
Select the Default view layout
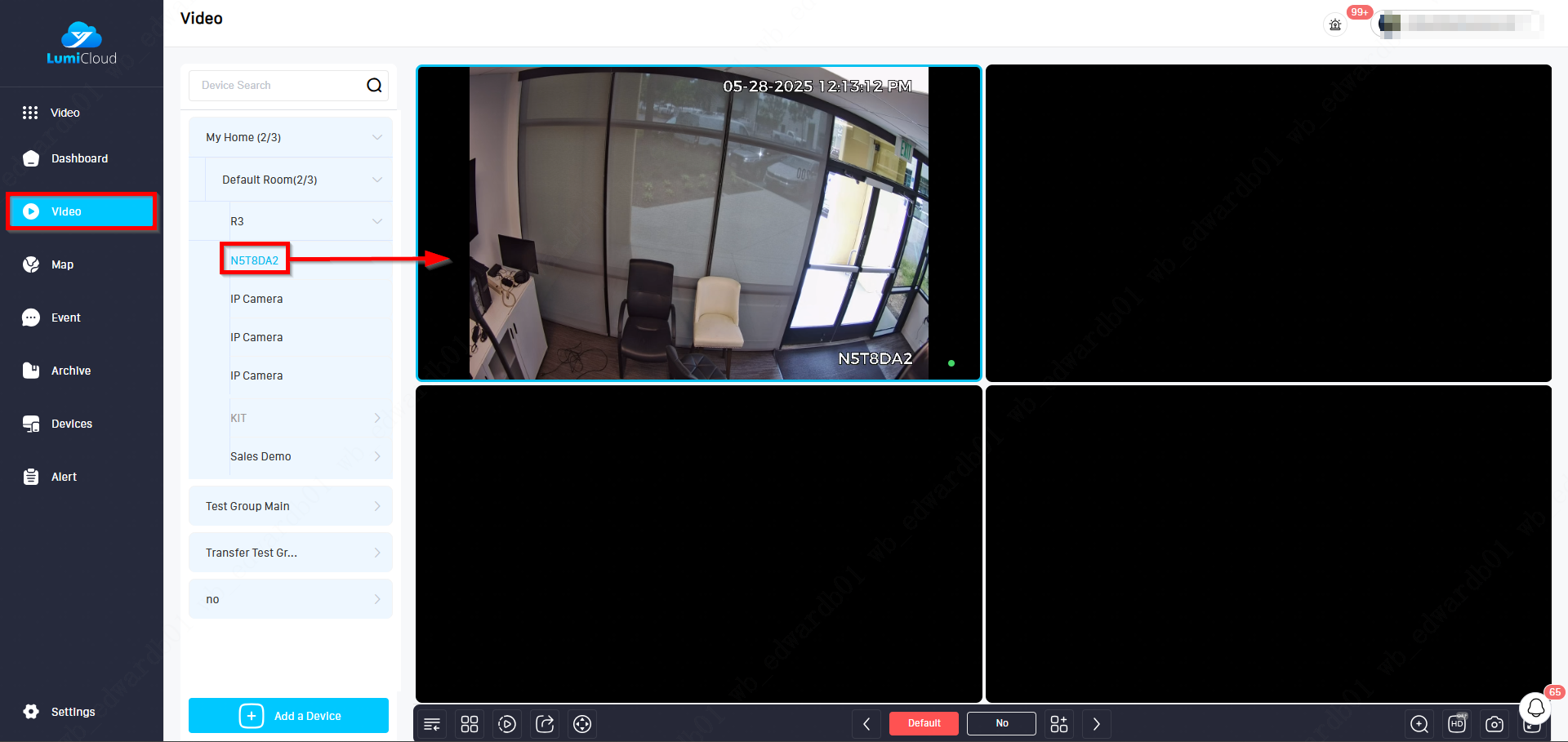[x=924, y=723]
